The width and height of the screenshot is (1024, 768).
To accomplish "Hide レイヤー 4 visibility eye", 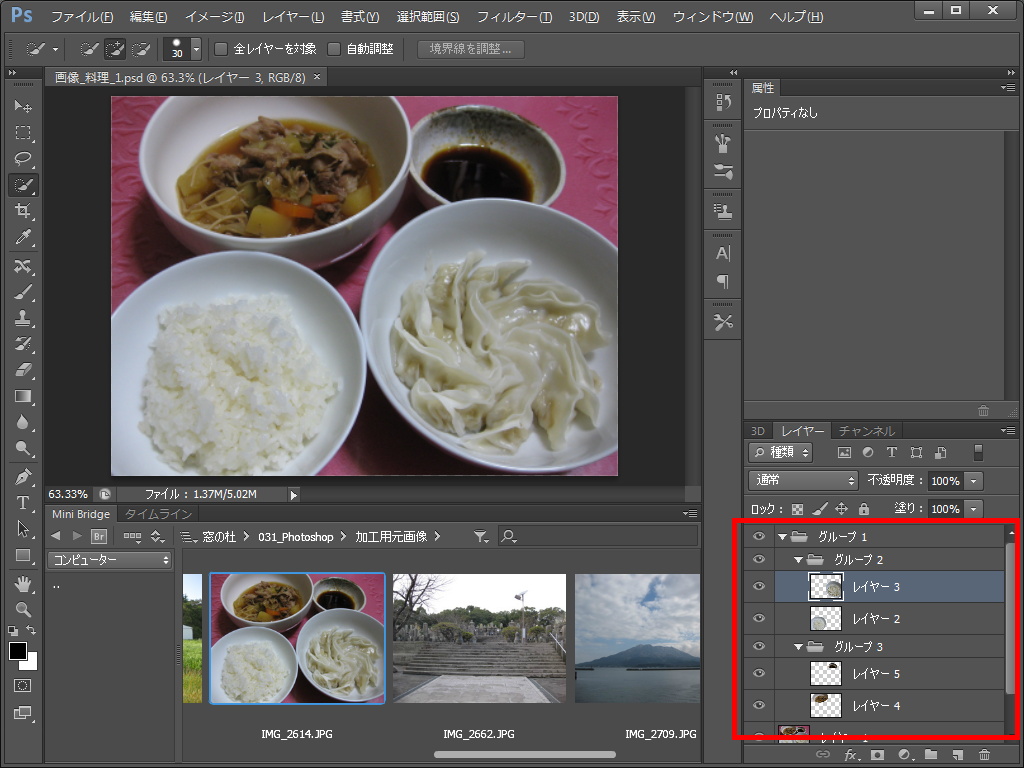I will [759, 705].
